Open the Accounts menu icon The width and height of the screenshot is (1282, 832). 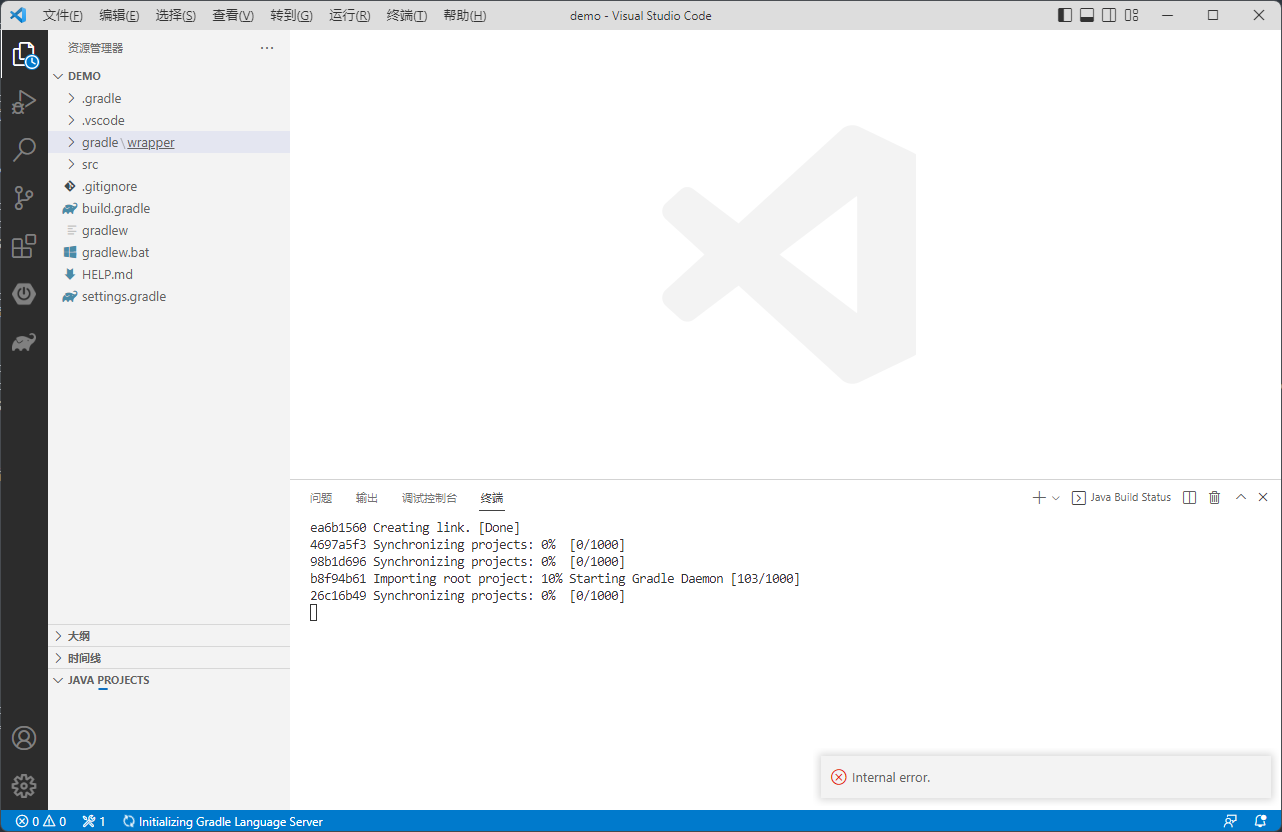click(x=24, y=738)
